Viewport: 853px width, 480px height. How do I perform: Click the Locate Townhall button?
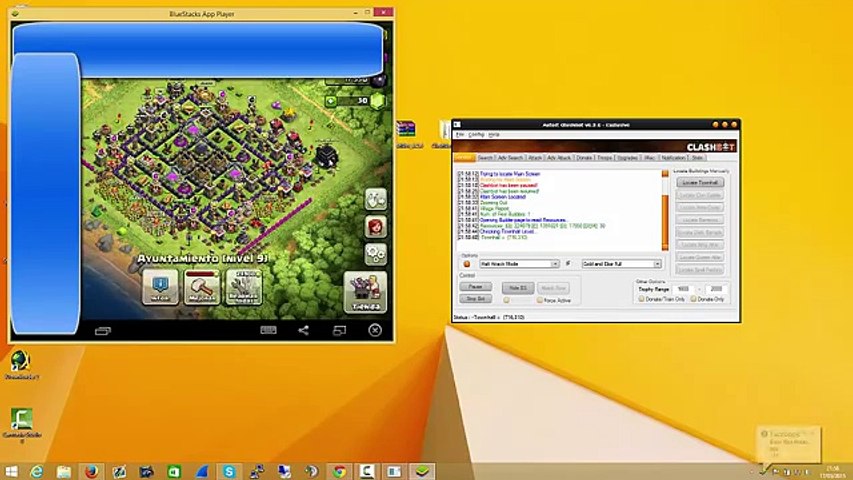click(x=700, y=183)
